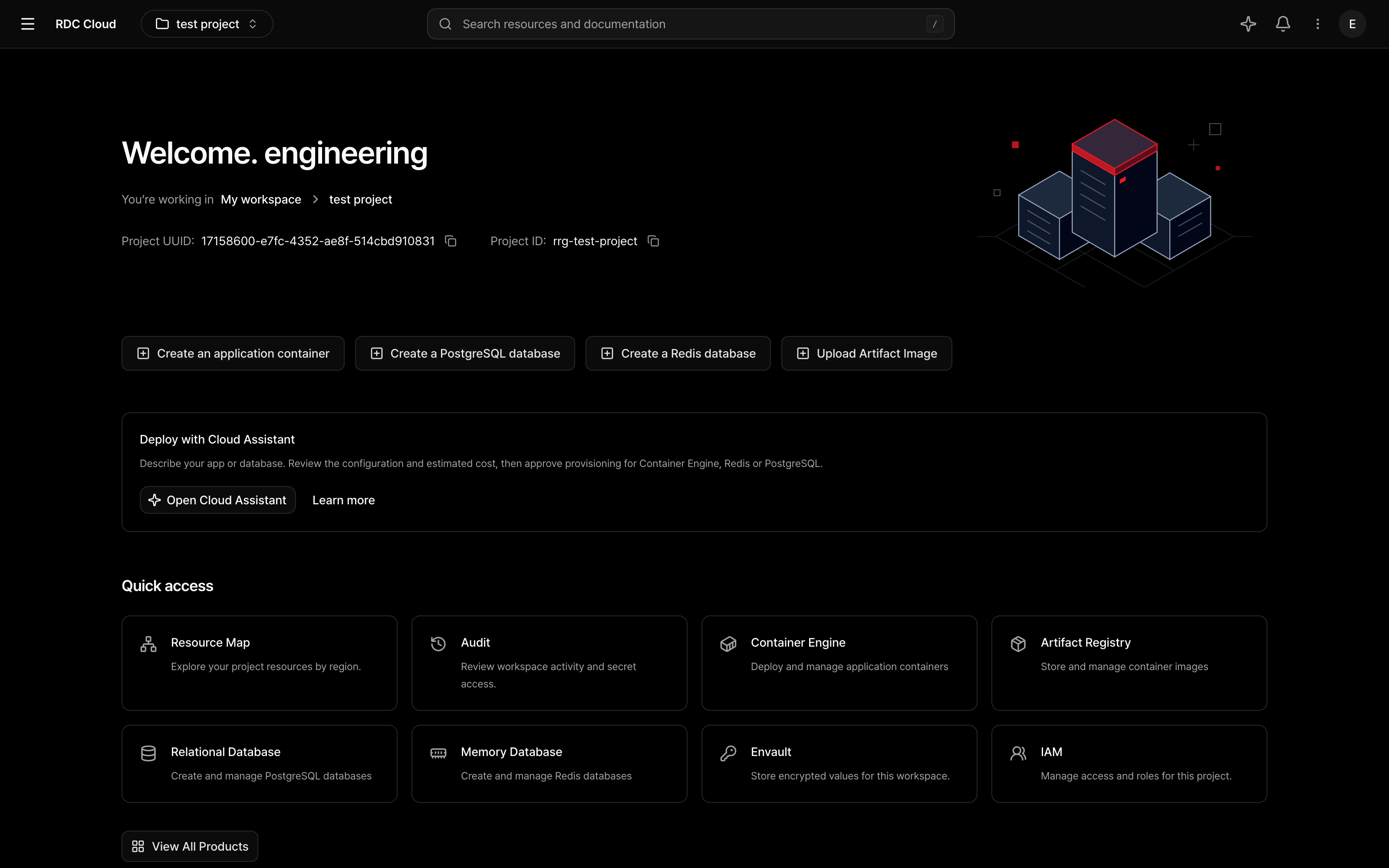
Task: Open IAM title
Action: [1051, 752]
